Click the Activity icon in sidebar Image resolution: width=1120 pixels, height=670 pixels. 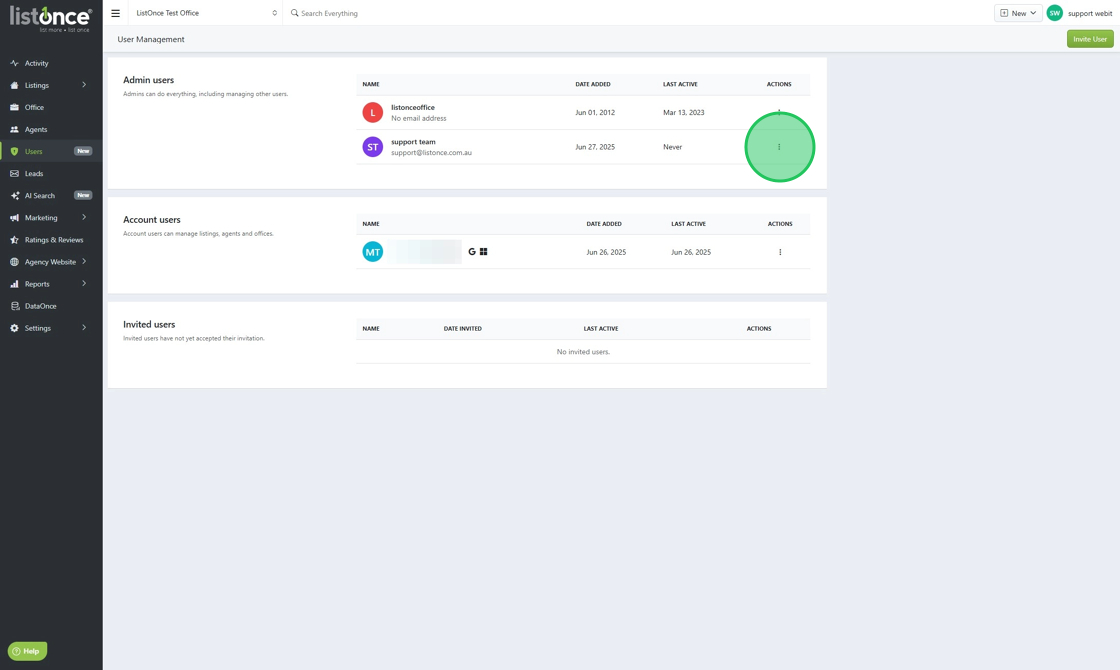point(14,63)
